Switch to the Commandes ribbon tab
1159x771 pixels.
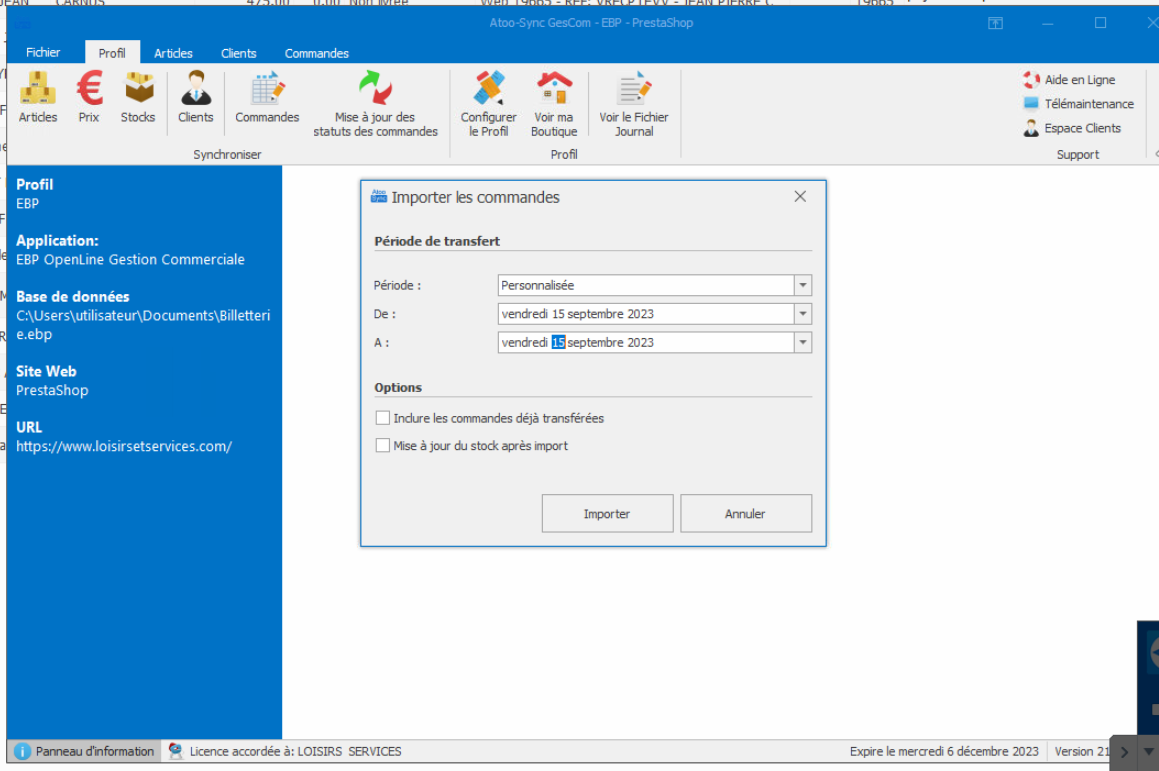click(x=316, y=53)
